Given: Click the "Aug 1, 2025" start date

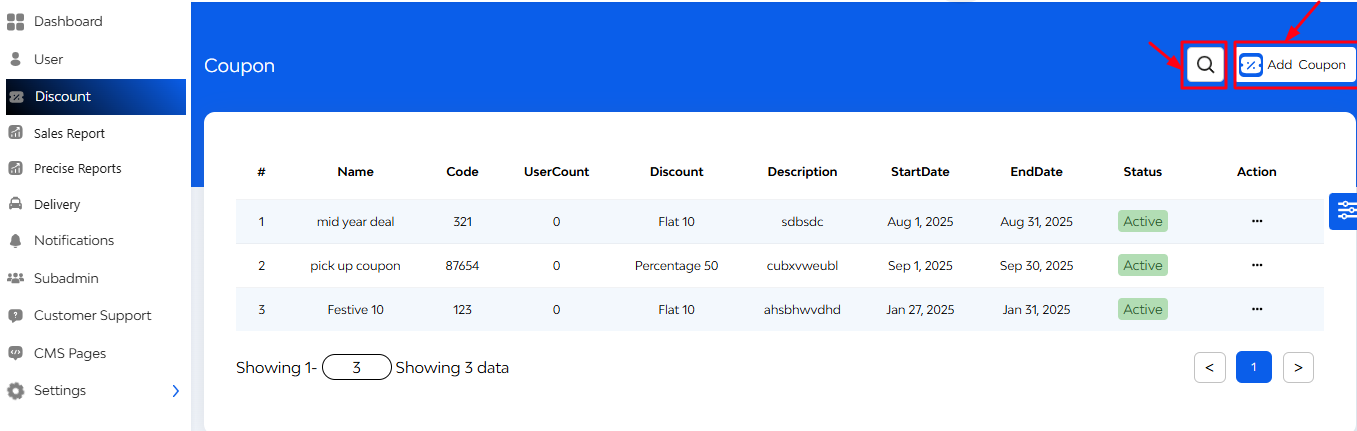Looking at the screenshot, I should pyautogui.click(x=920, y=222).
